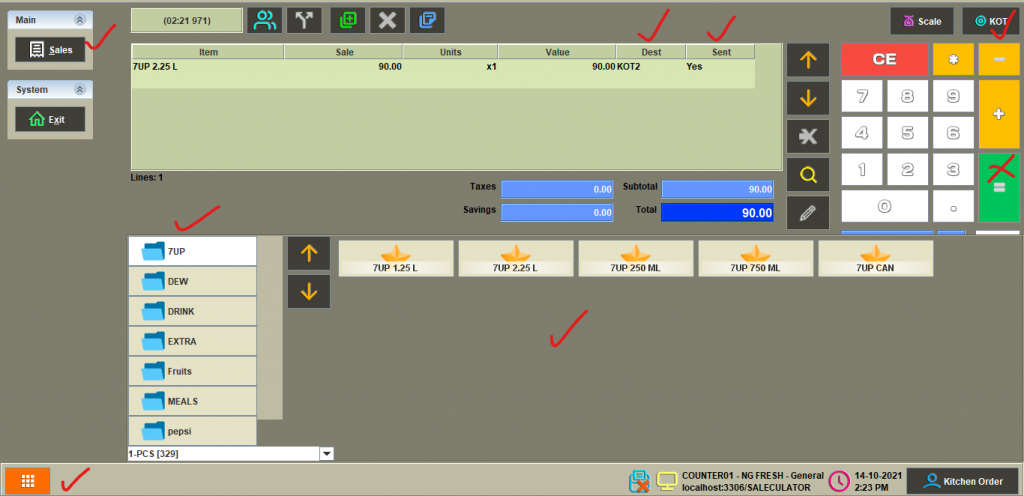The height and width of the screenshot is (496, 1024).
Task: Click the orange grid menu button at bottom left
Action: (x=27, y=481)
